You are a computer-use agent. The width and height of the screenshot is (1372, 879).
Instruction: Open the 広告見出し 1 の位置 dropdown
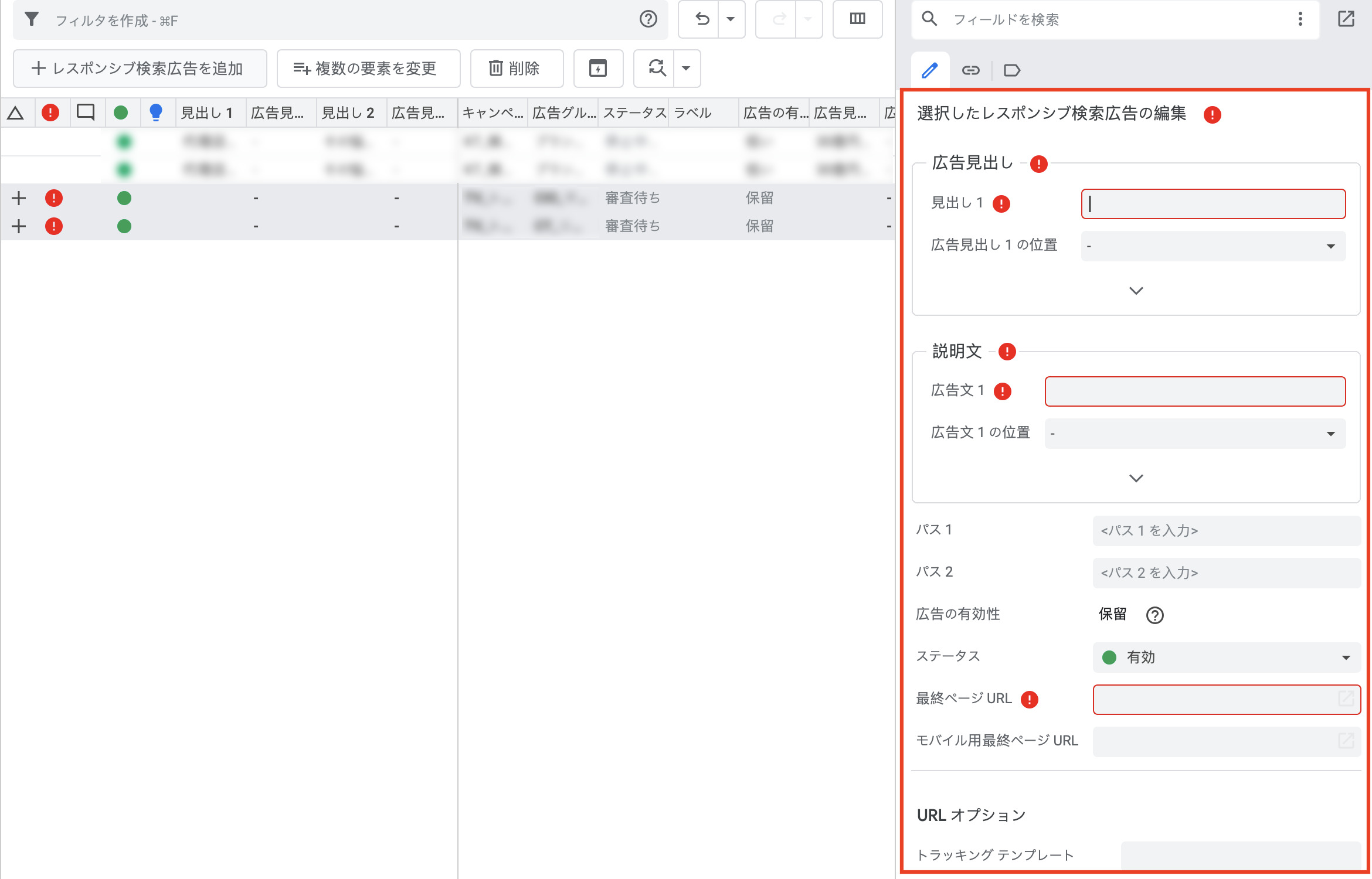(1213, 246)
